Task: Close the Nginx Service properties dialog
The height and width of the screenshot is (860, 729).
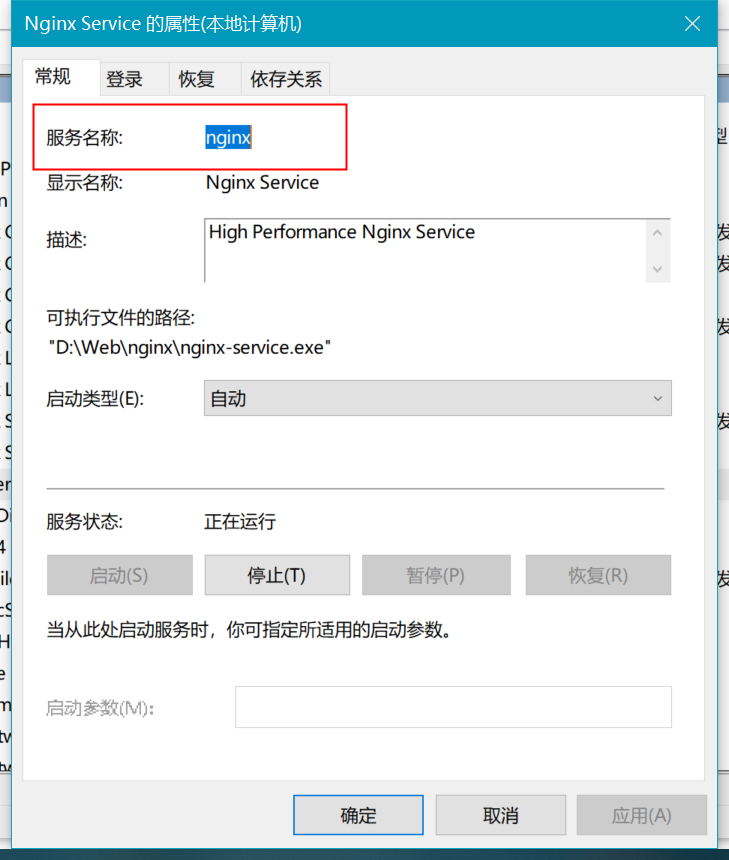Action: point(692,24)
